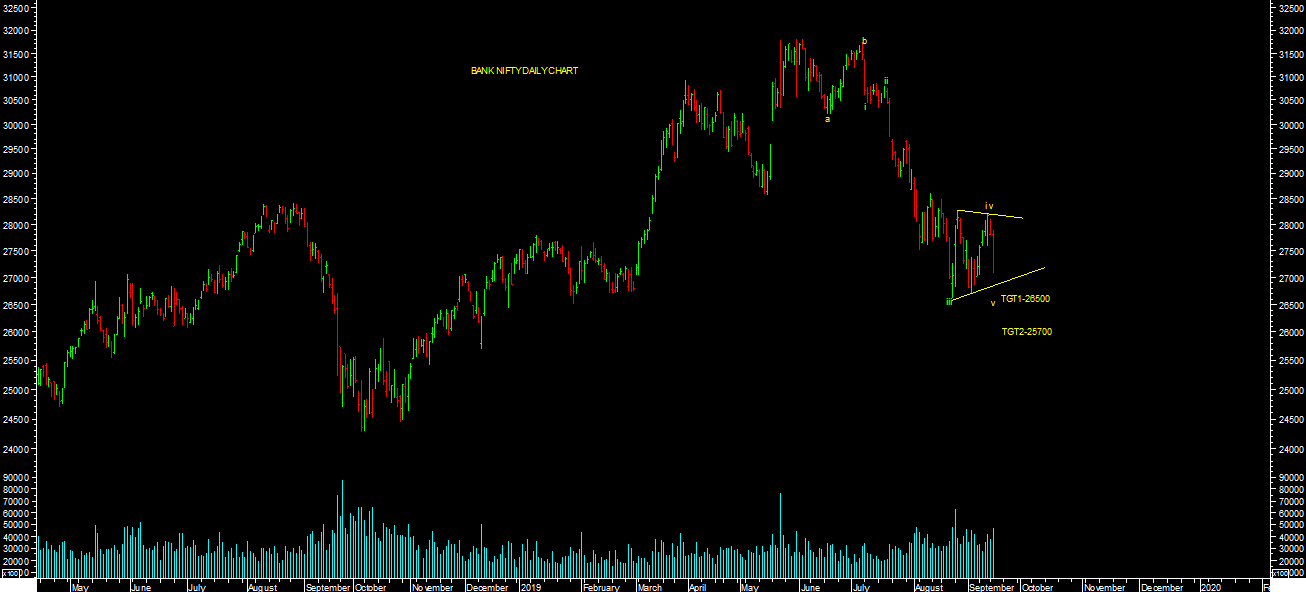The width and height of the screenshot is (1306, 592).
Task: Click the 90000 volume level on left axis
Action: point(17,478)
